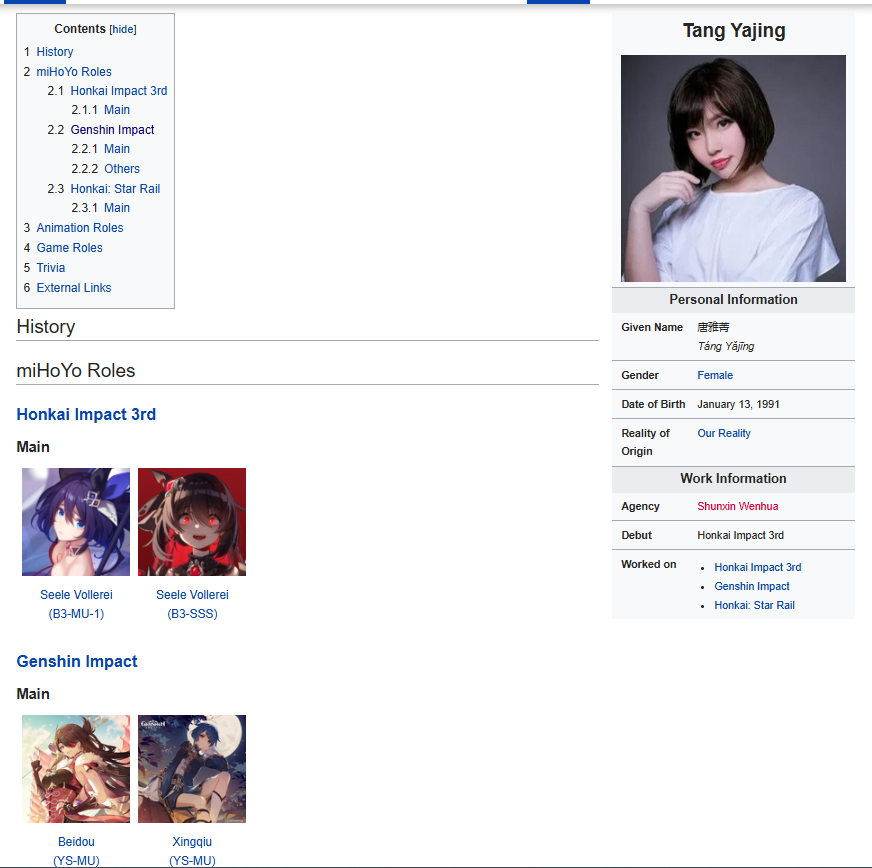The height and width of the screenshot is (868, 872).
Task: Open Beidou caption link
Action: [x=76, y=851]
